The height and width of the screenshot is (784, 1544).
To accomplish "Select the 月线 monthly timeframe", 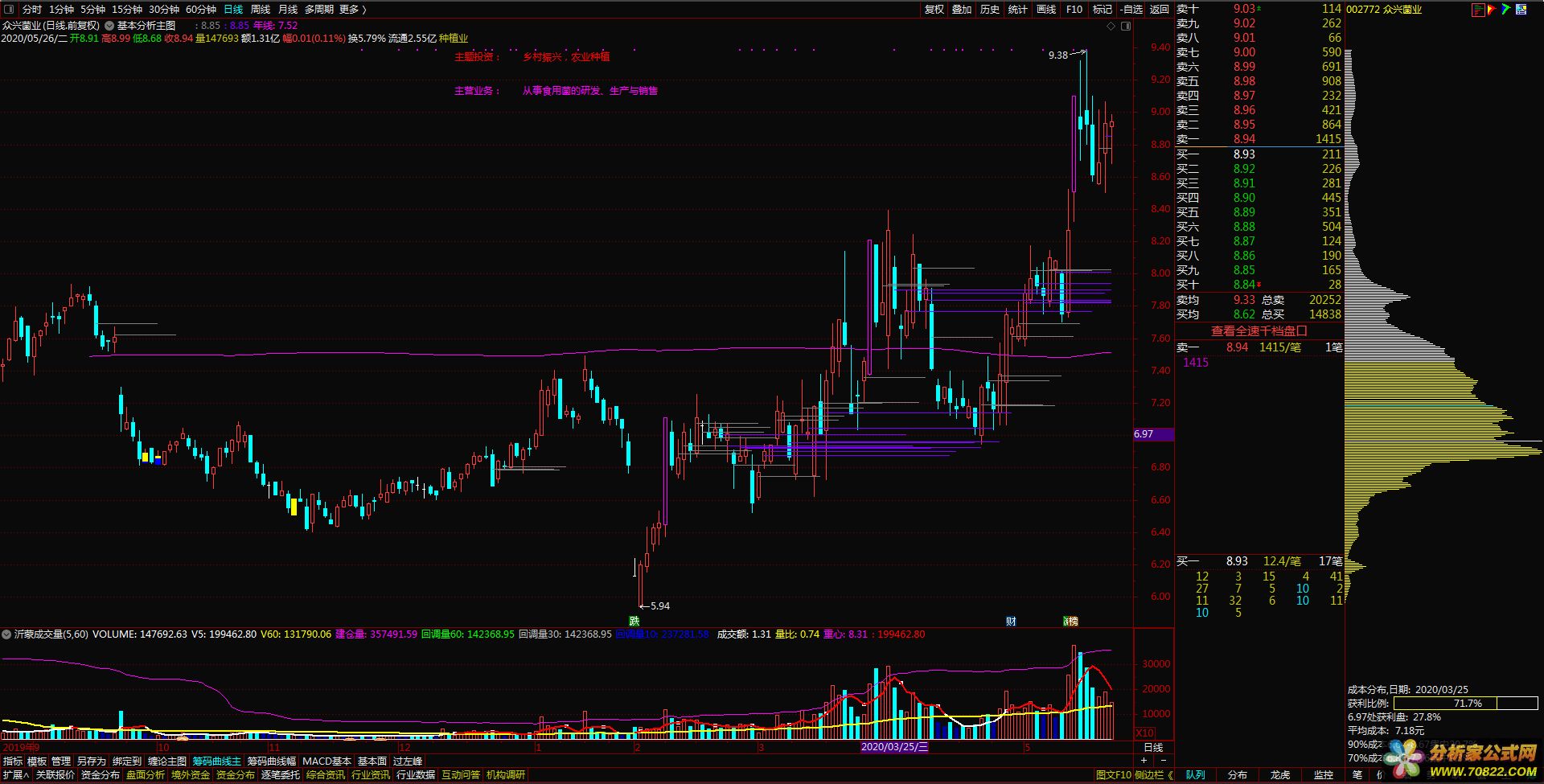I will point(288,10).
